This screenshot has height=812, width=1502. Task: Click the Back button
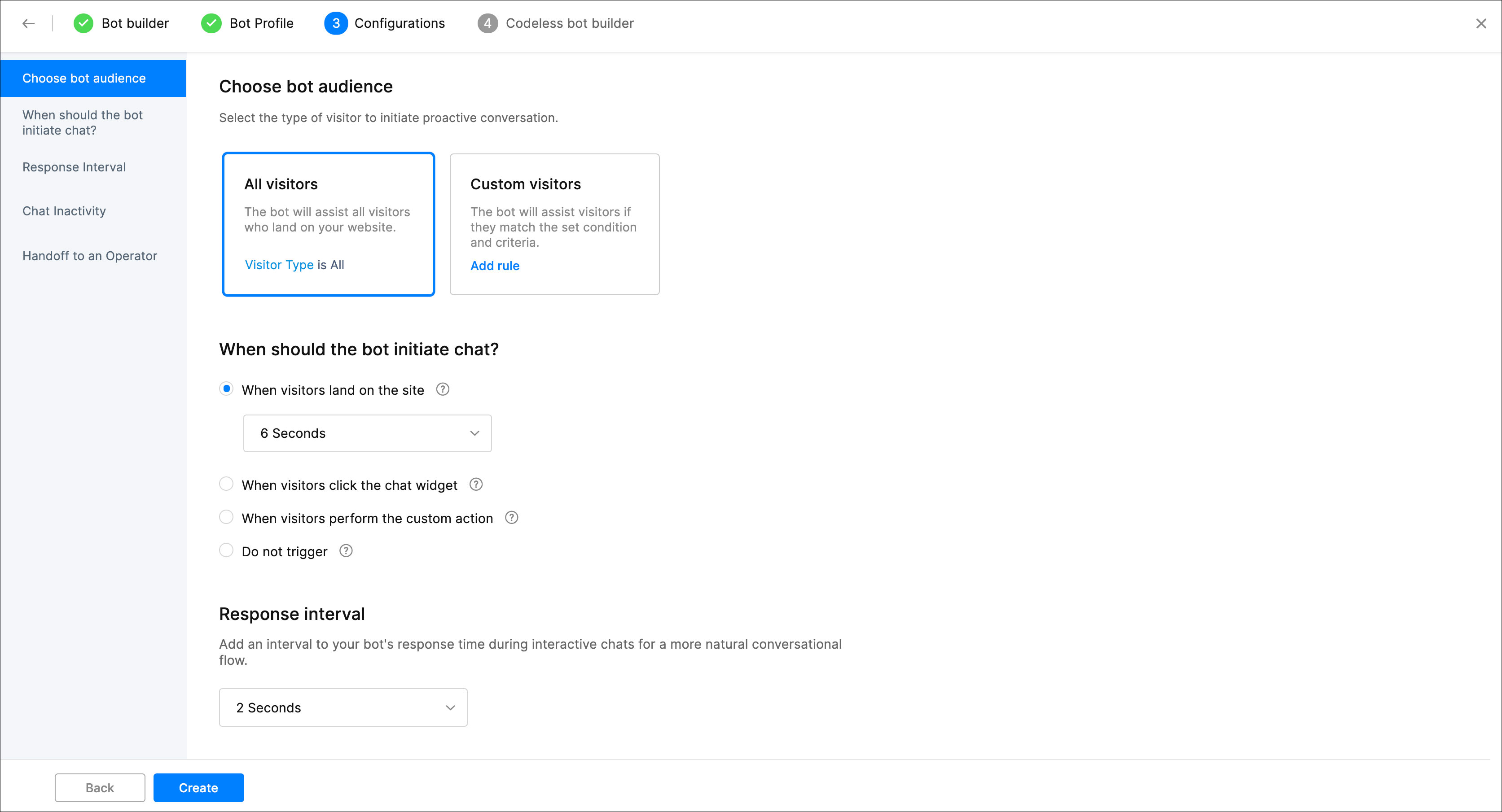pyautogui.click(x=100, y=787)
